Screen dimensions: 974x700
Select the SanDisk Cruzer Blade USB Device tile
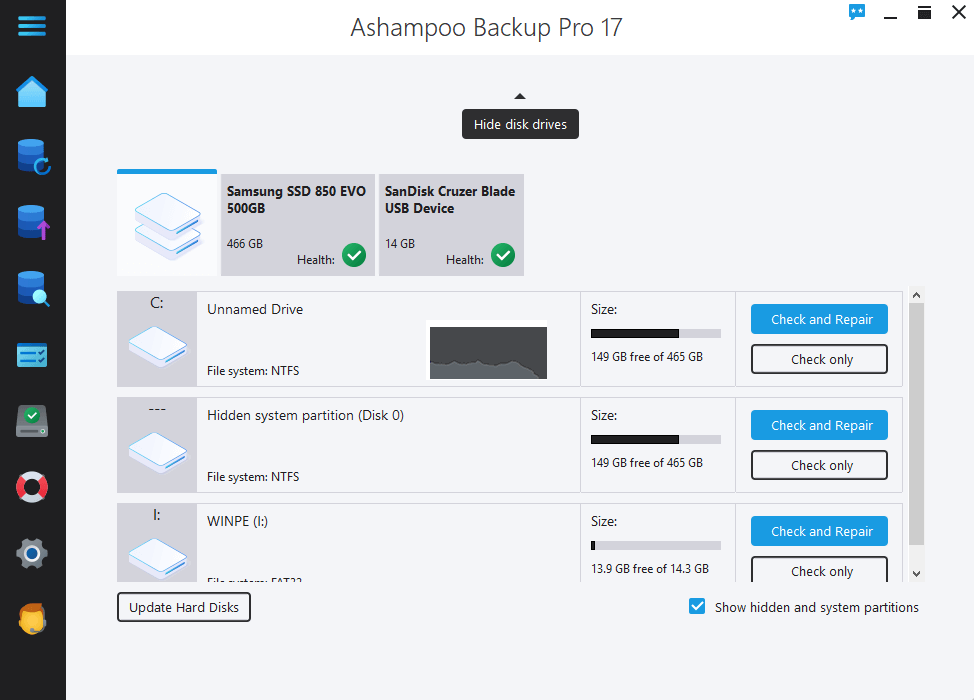[450, 224]
